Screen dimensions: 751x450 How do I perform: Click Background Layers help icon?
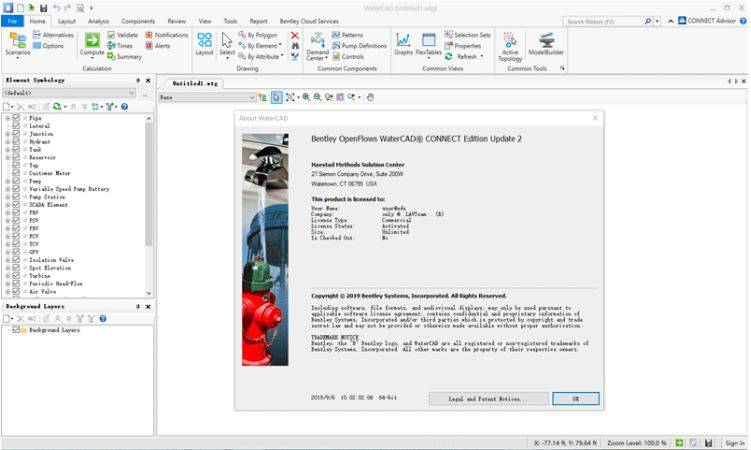point(103,318)
